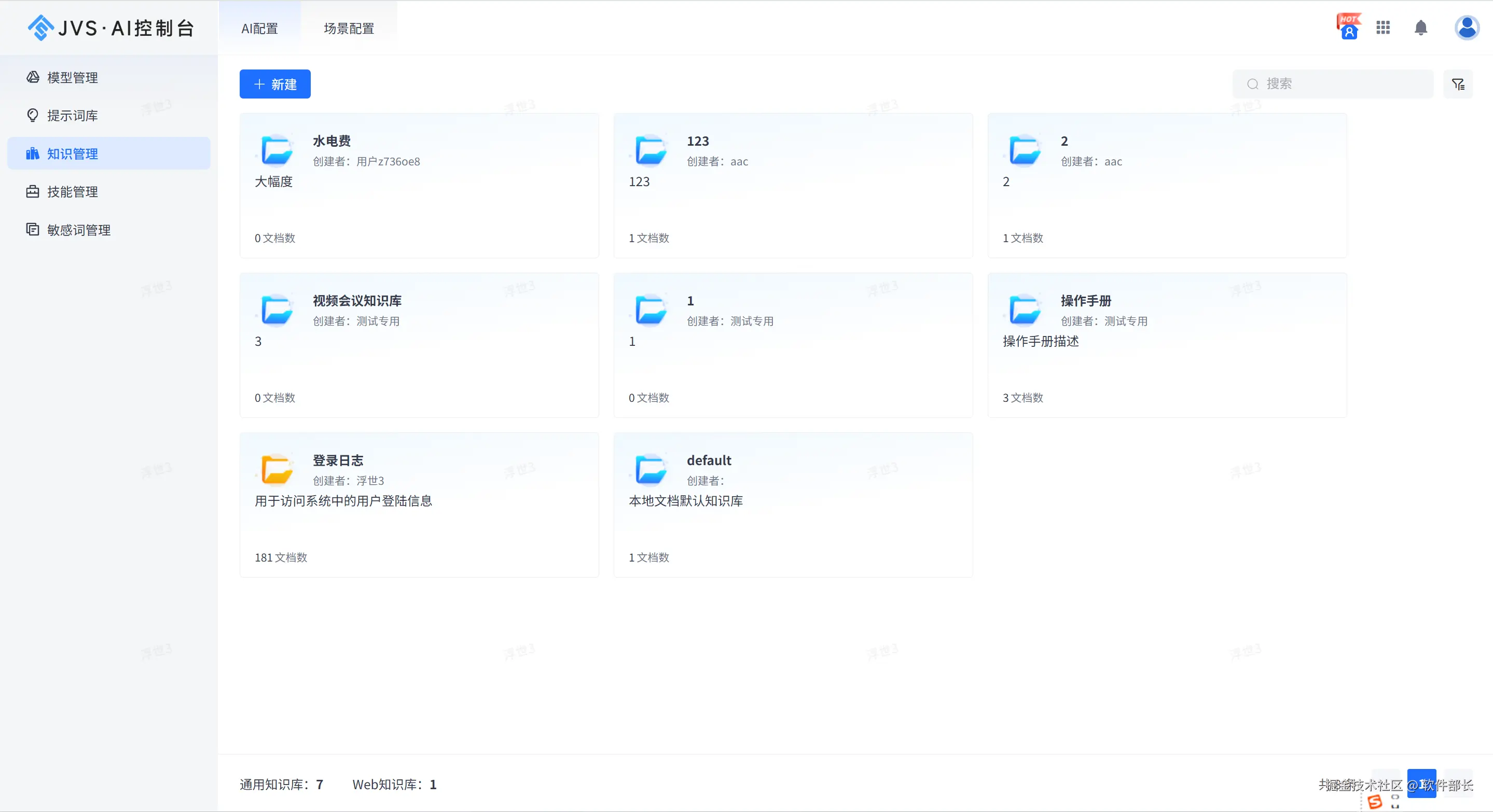
Task: Open the app grid launcher icon
Action: point(1383,27)
